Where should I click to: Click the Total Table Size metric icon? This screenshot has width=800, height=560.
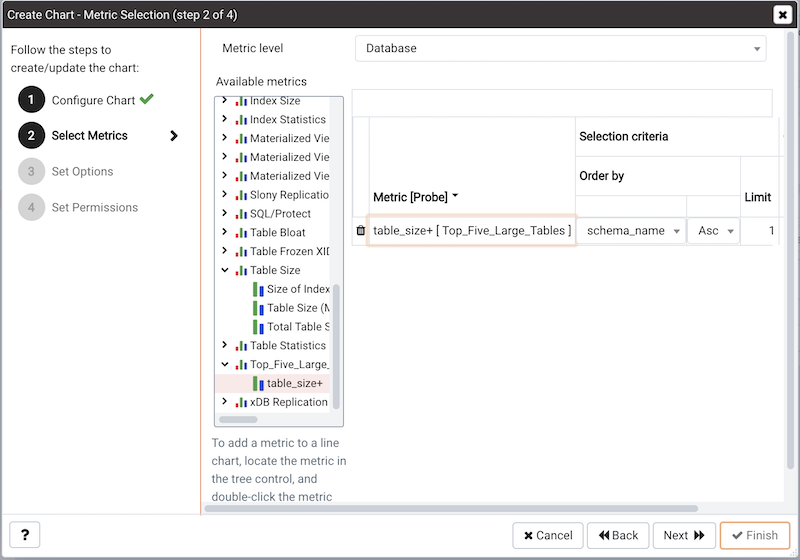[258, 327]
